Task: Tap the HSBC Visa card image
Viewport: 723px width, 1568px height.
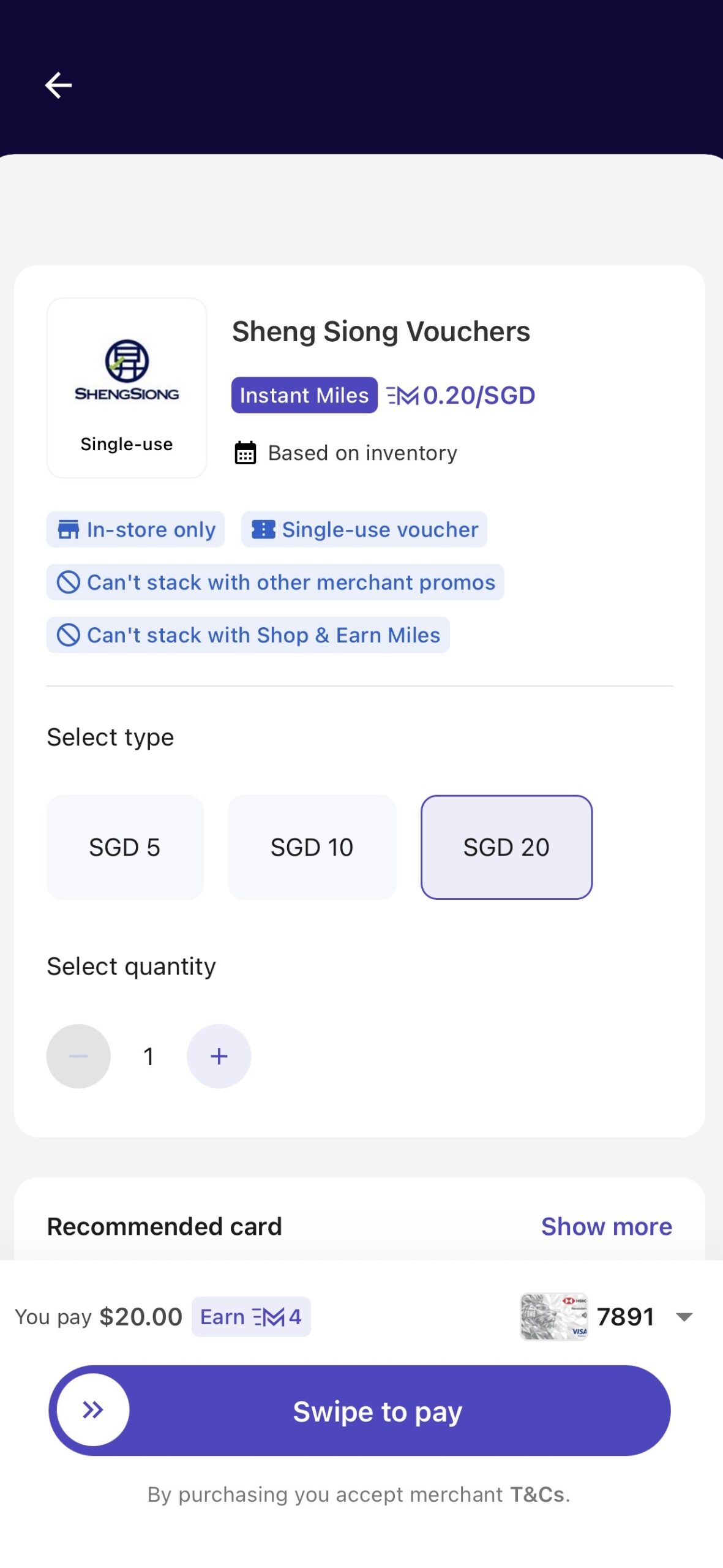Action: point(553,1317)
